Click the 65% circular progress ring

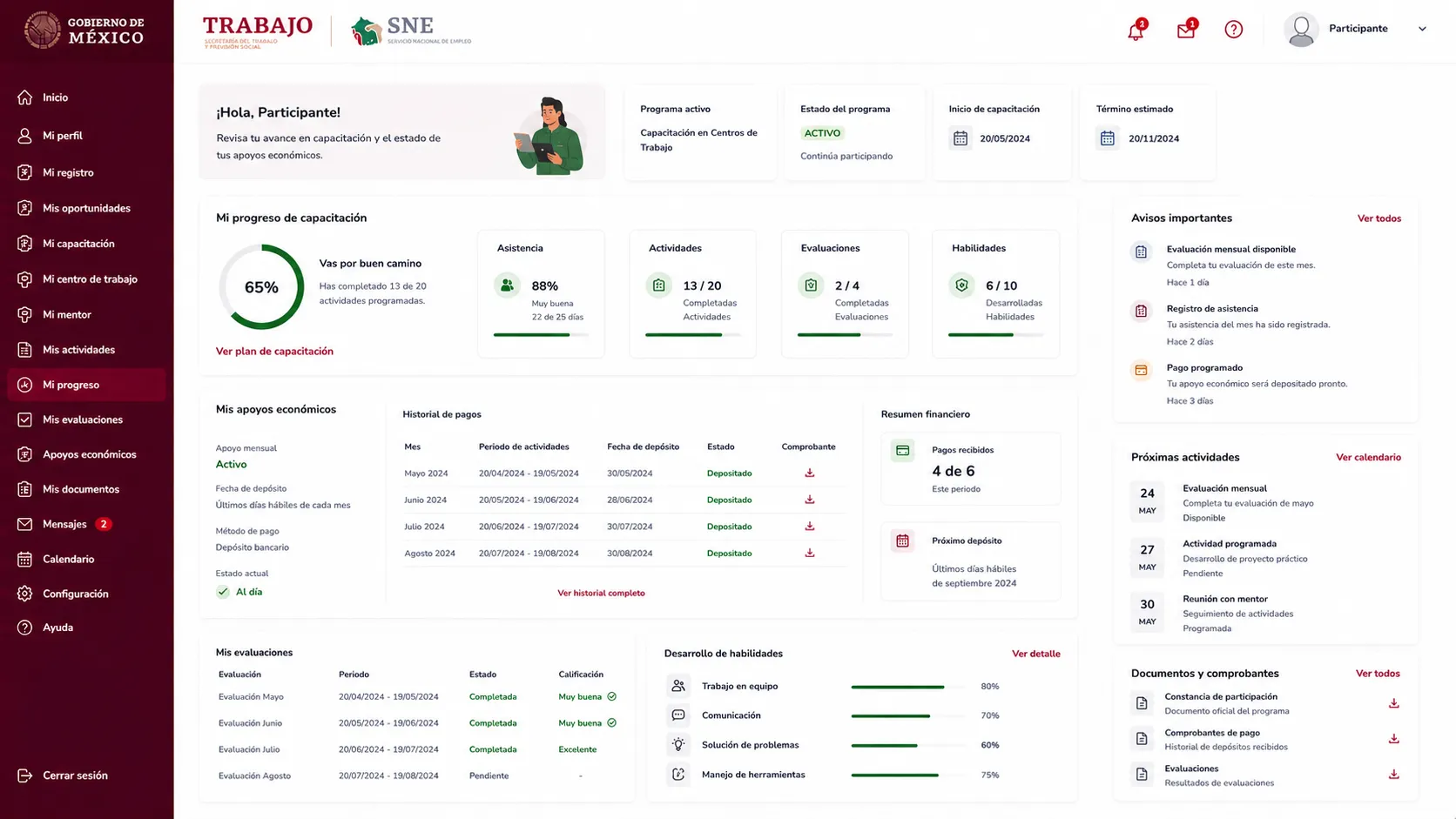(261, 287)
